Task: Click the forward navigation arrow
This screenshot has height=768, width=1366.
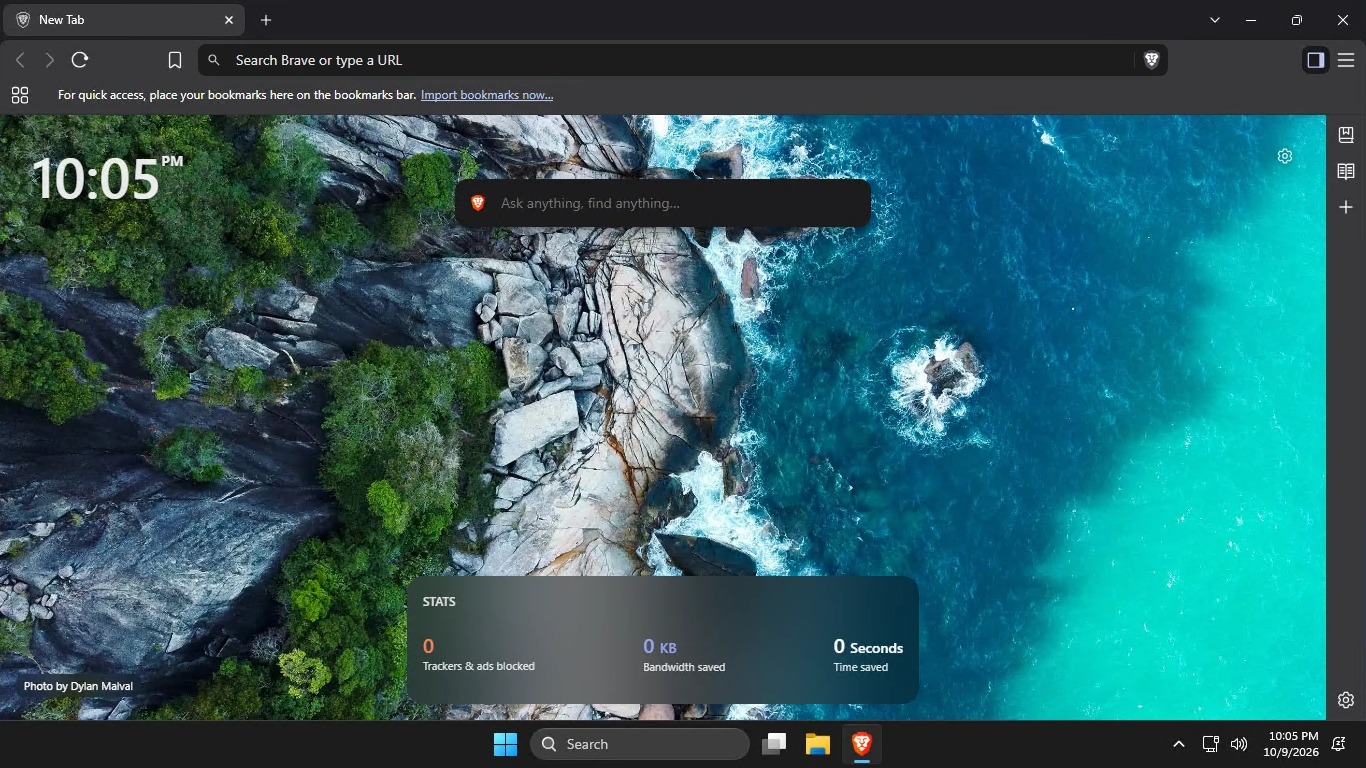Action: click(x=49, y=60)
